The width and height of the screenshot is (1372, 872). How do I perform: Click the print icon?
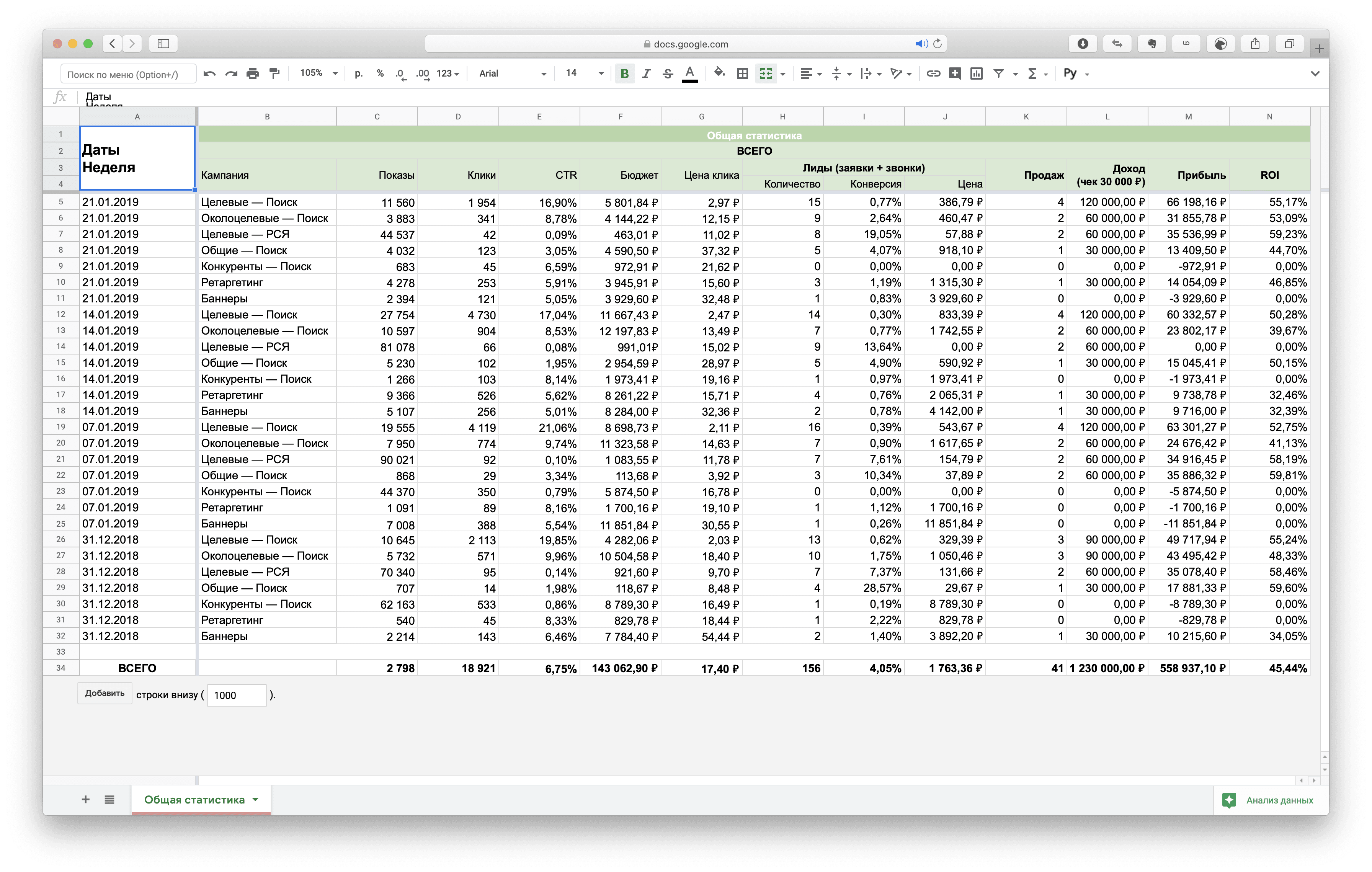252,73
